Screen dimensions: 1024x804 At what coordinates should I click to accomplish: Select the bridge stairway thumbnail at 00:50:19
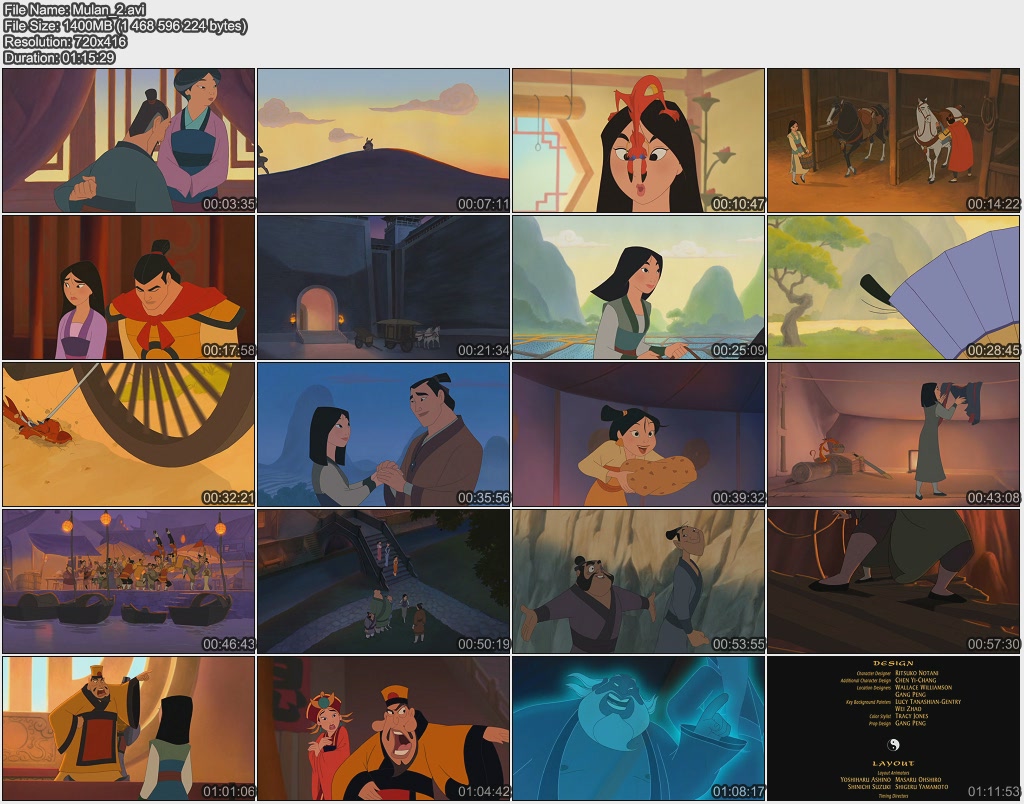pyautogui.click(x=384, y=581)
